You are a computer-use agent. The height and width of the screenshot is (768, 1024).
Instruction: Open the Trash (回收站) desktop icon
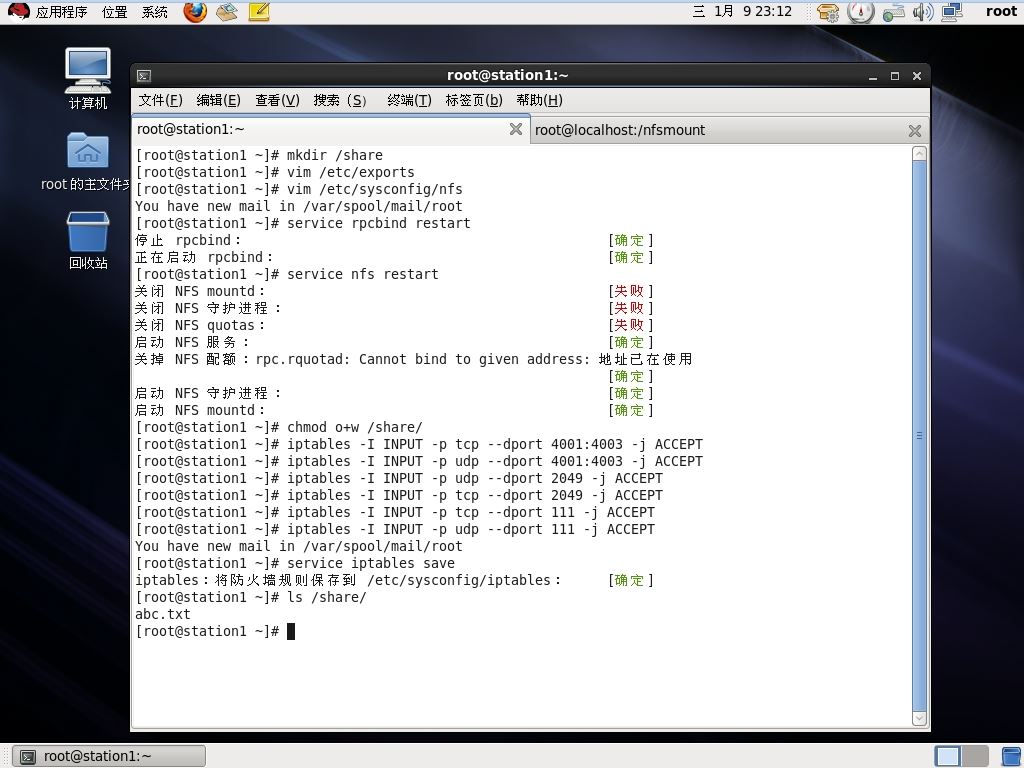[88, 240]
